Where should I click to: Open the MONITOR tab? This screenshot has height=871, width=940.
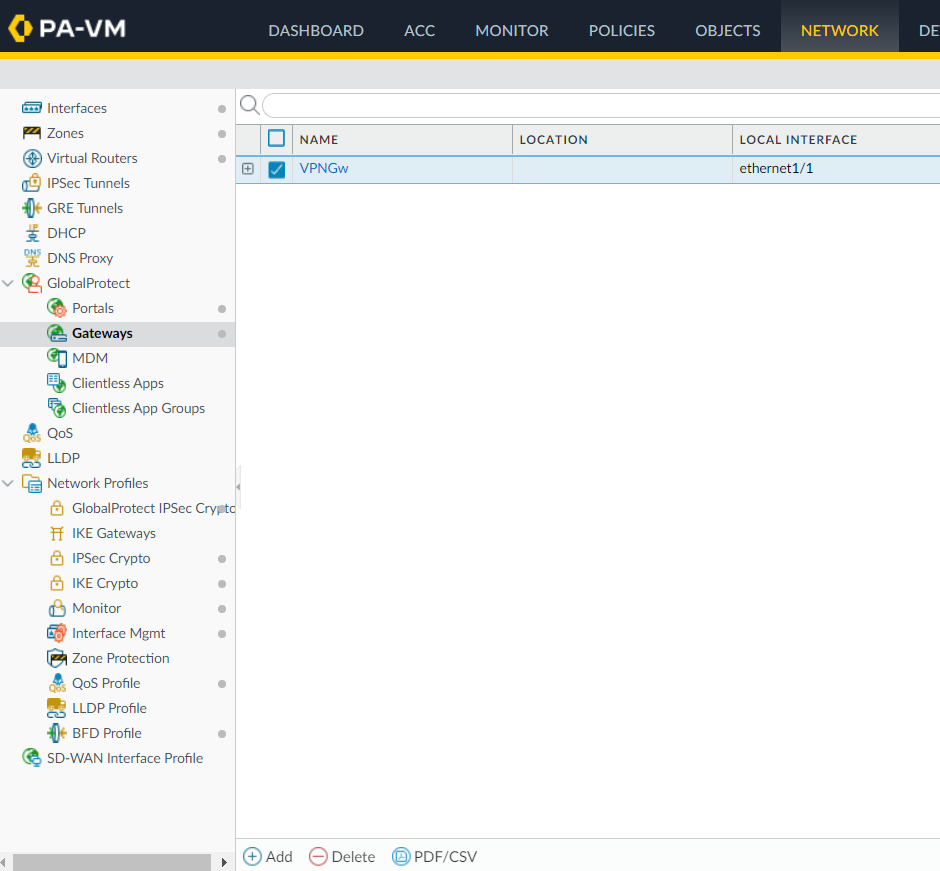pos(511,30)
